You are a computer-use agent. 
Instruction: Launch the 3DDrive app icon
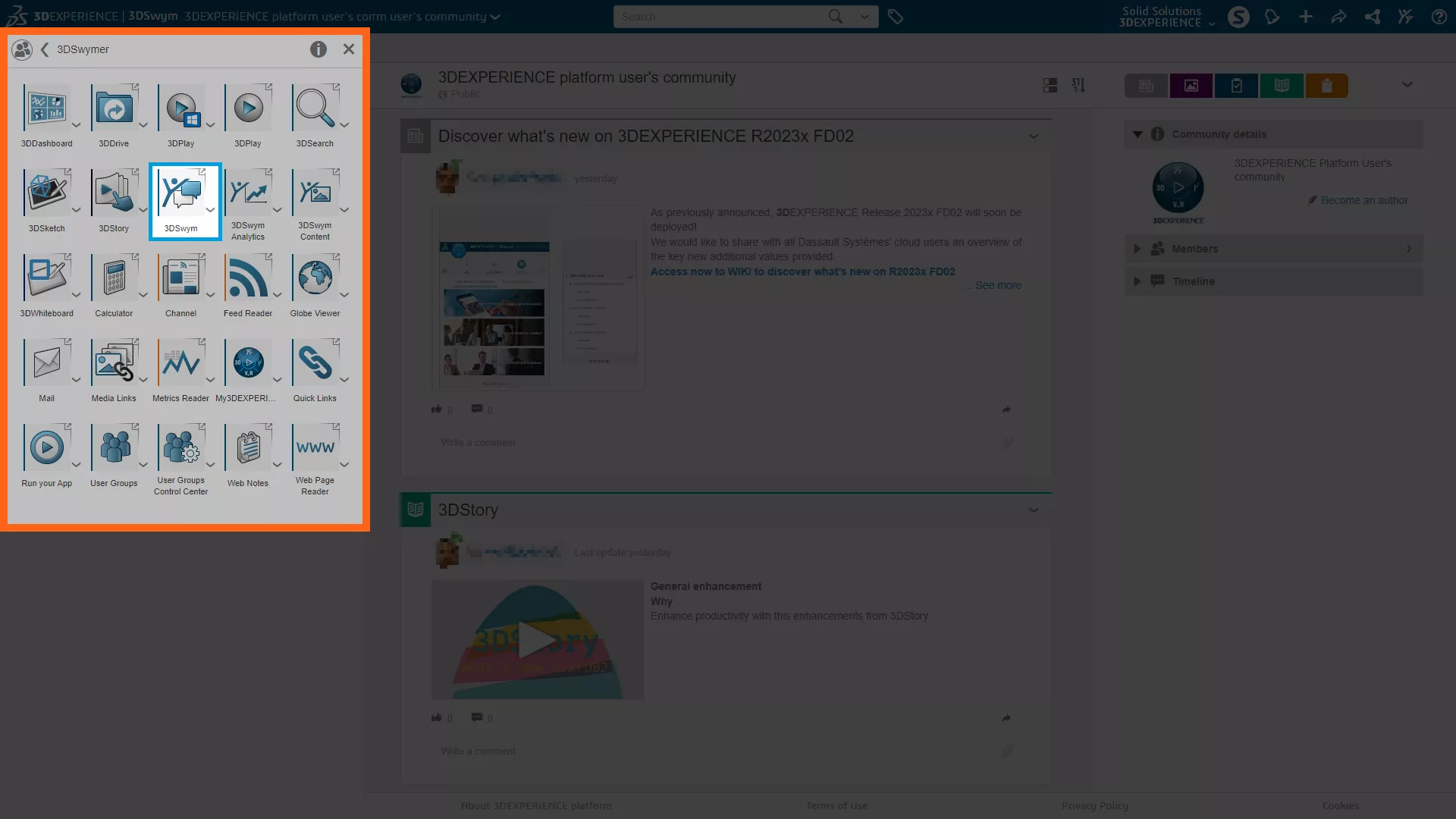click(114, 110)
